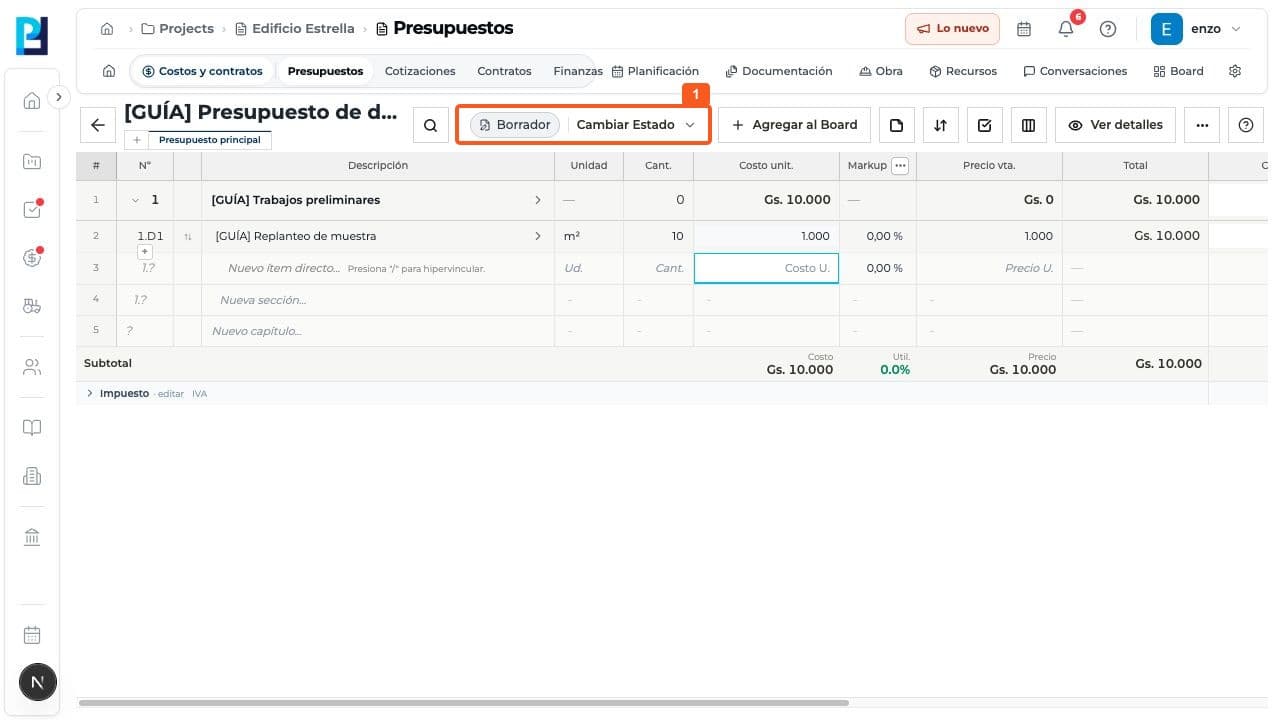This screenshot has height=720, width=1280.
Task: Expand the Impuesto row
Action: coord(89,393)
